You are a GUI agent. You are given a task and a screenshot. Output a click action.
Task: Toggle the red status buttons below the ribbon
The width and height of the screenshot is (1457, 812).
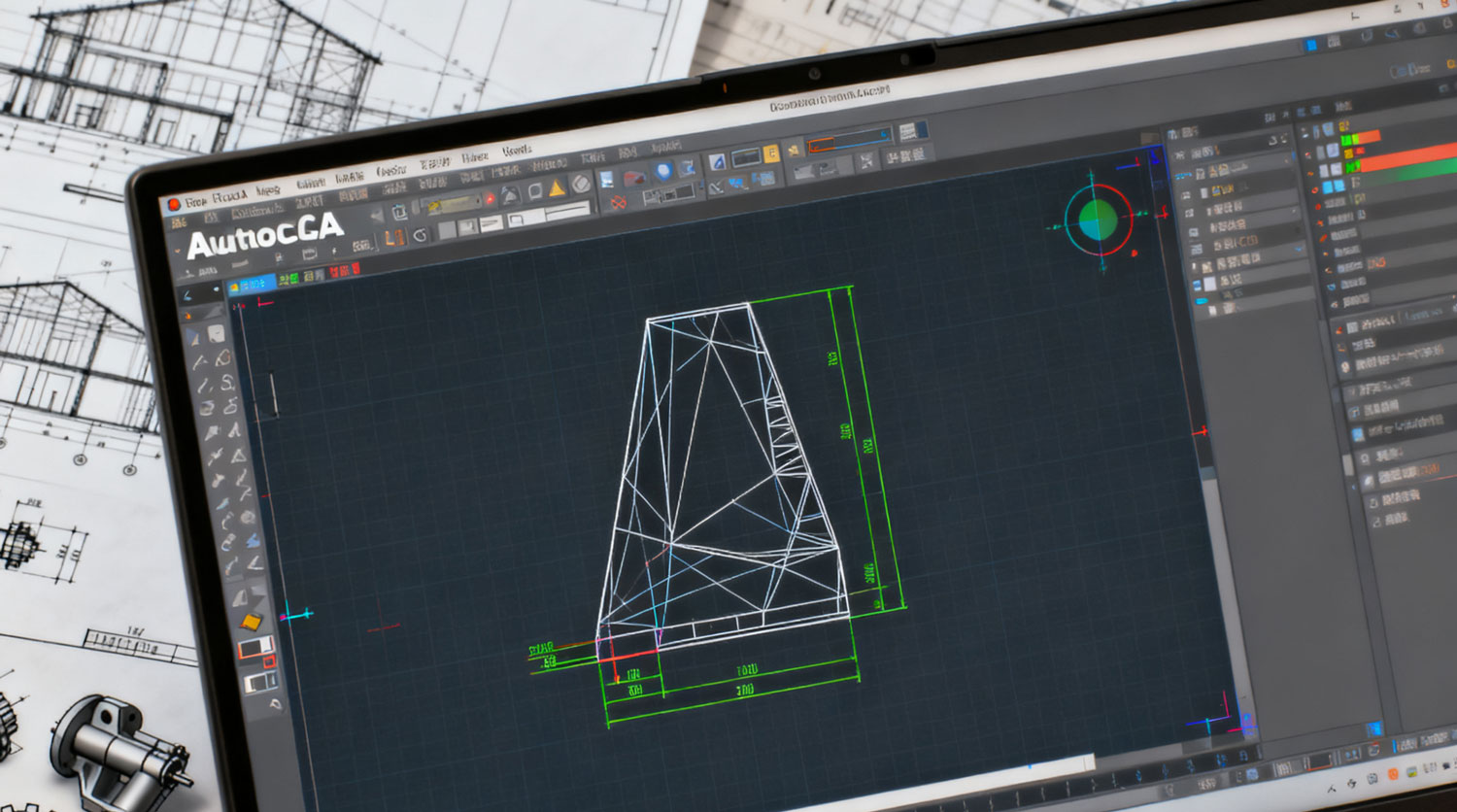[x=345, y=270]
